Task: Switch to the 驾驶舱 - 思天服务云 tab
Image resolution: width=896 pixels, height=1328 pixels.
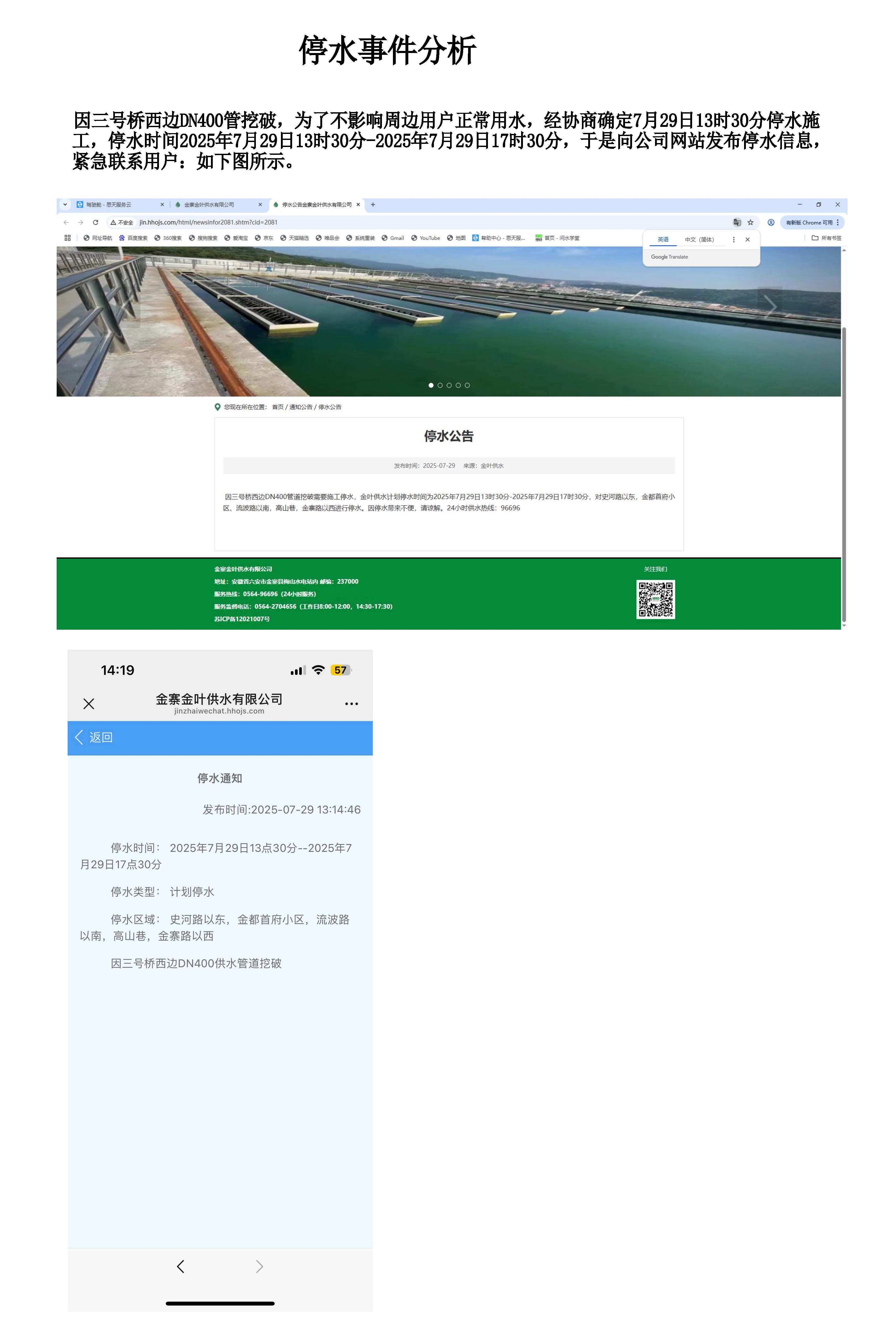Action: pos(109,205)
